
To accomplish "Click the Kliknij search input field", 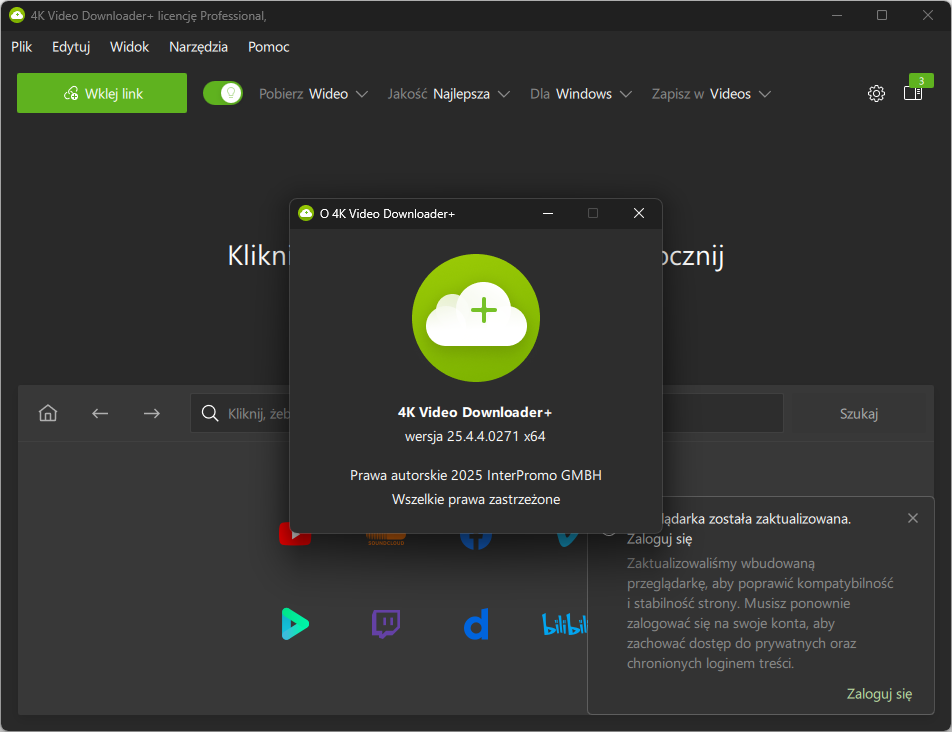I will 486,413.
